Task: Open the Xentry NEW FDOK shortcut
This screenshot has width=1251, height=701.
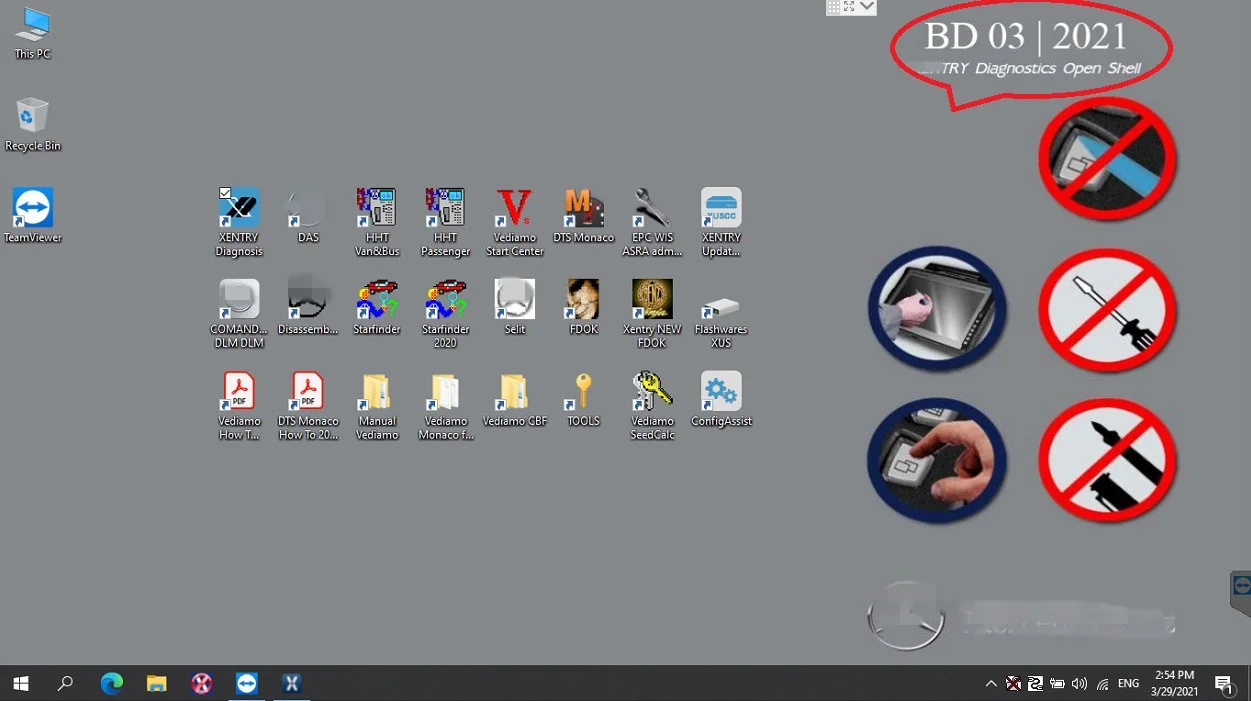Action: [652, 300]
